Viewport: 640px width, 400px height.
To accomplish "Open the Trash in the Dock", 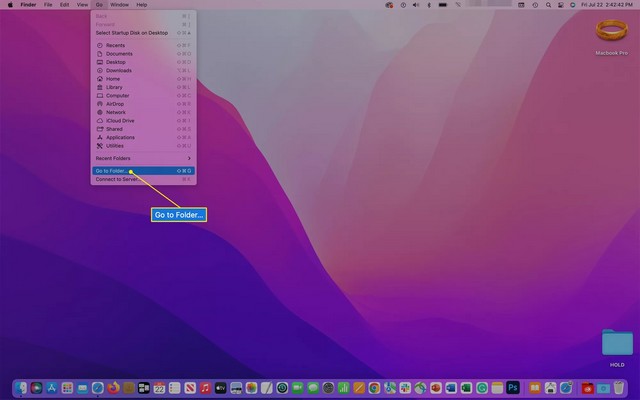I will pos(617,387).
